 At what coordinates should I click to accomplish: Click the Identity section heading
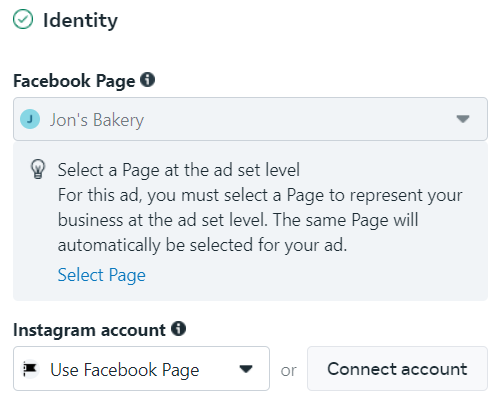[x=80, y=20]
